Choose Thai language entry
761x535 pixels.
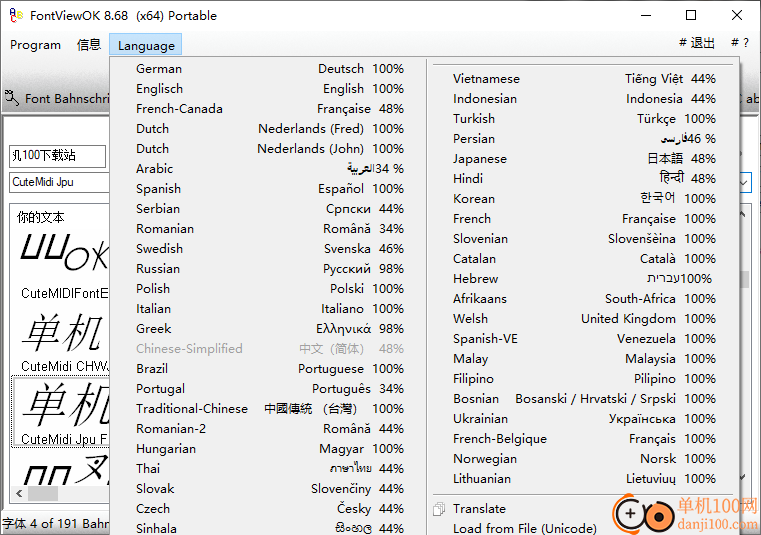(x=268, y=468)
